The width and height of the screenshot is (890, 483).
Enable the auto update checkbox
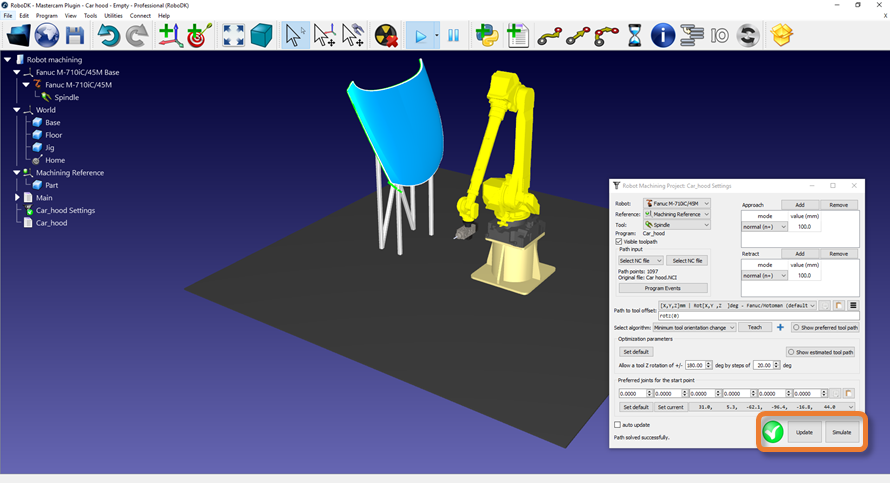(618, 425)
